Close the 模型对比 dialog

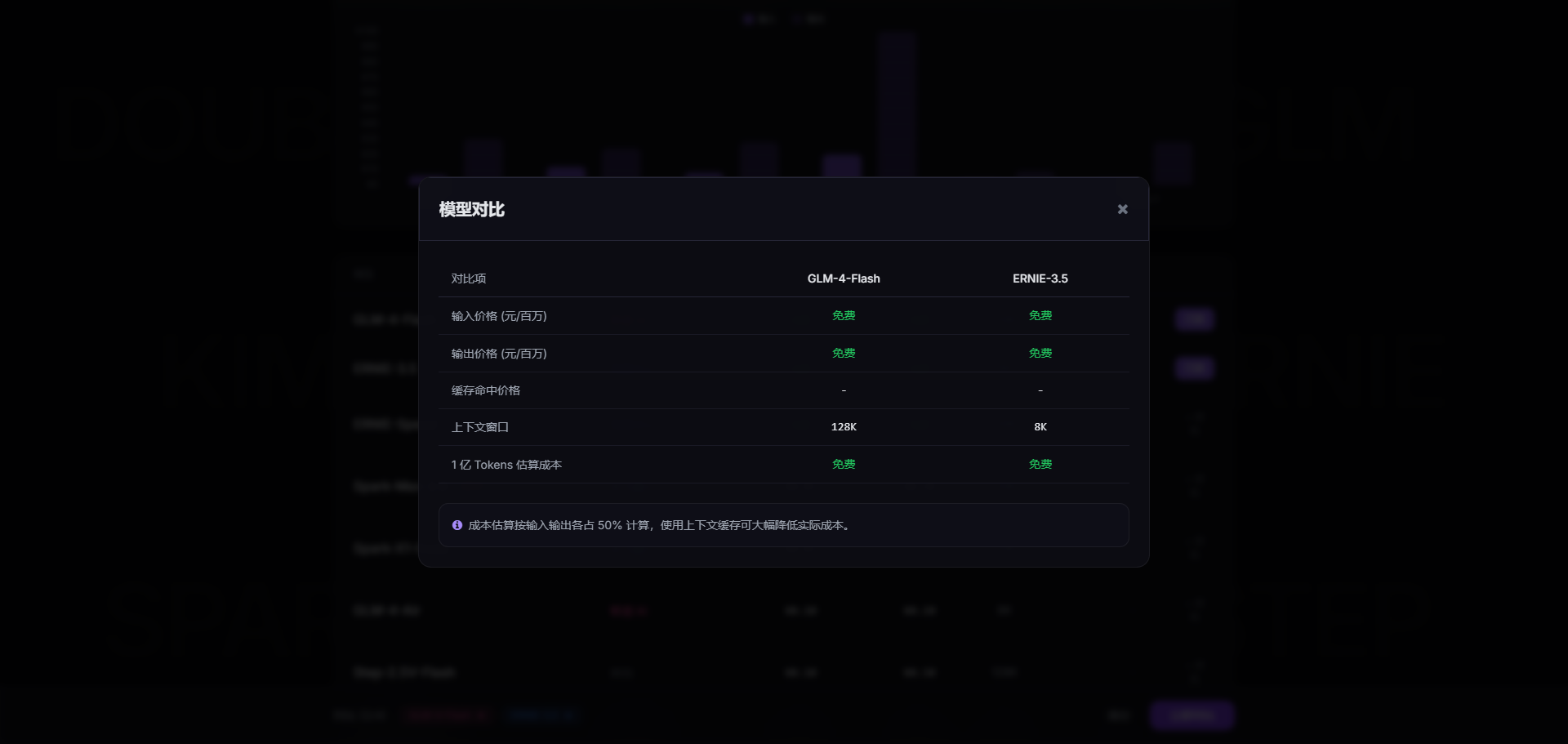pyautogui.click(x=1122, y=209)
